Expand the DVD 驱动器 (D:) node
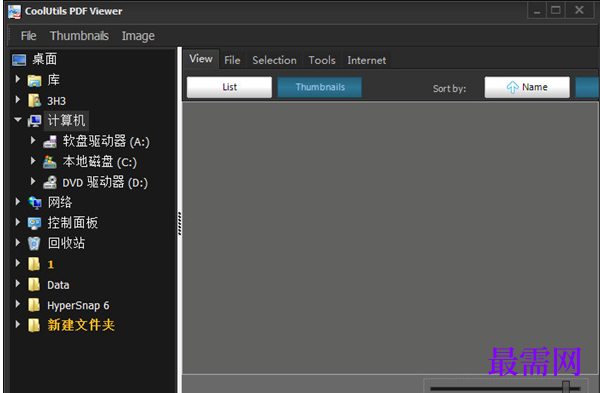 point(33,181)
